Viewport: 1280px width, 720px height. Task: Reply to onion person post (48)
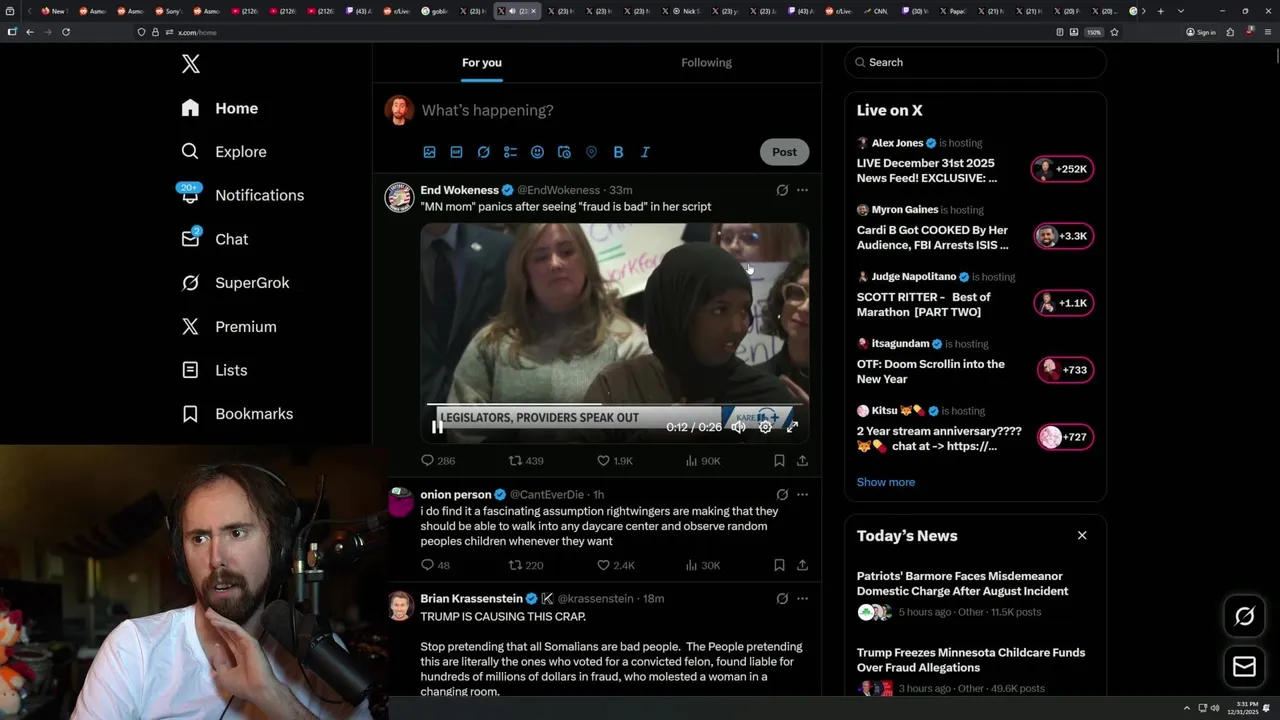(435, 565)
